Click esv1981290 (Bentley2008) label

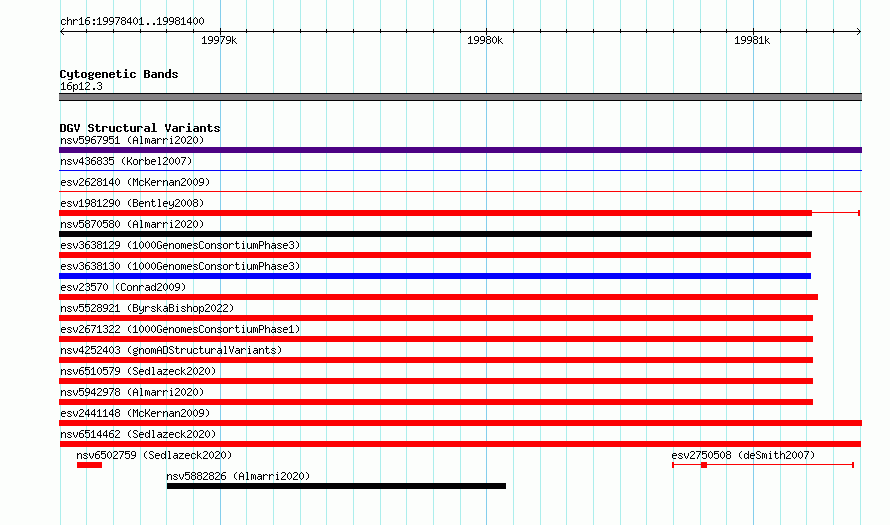(x=132, y=203)
